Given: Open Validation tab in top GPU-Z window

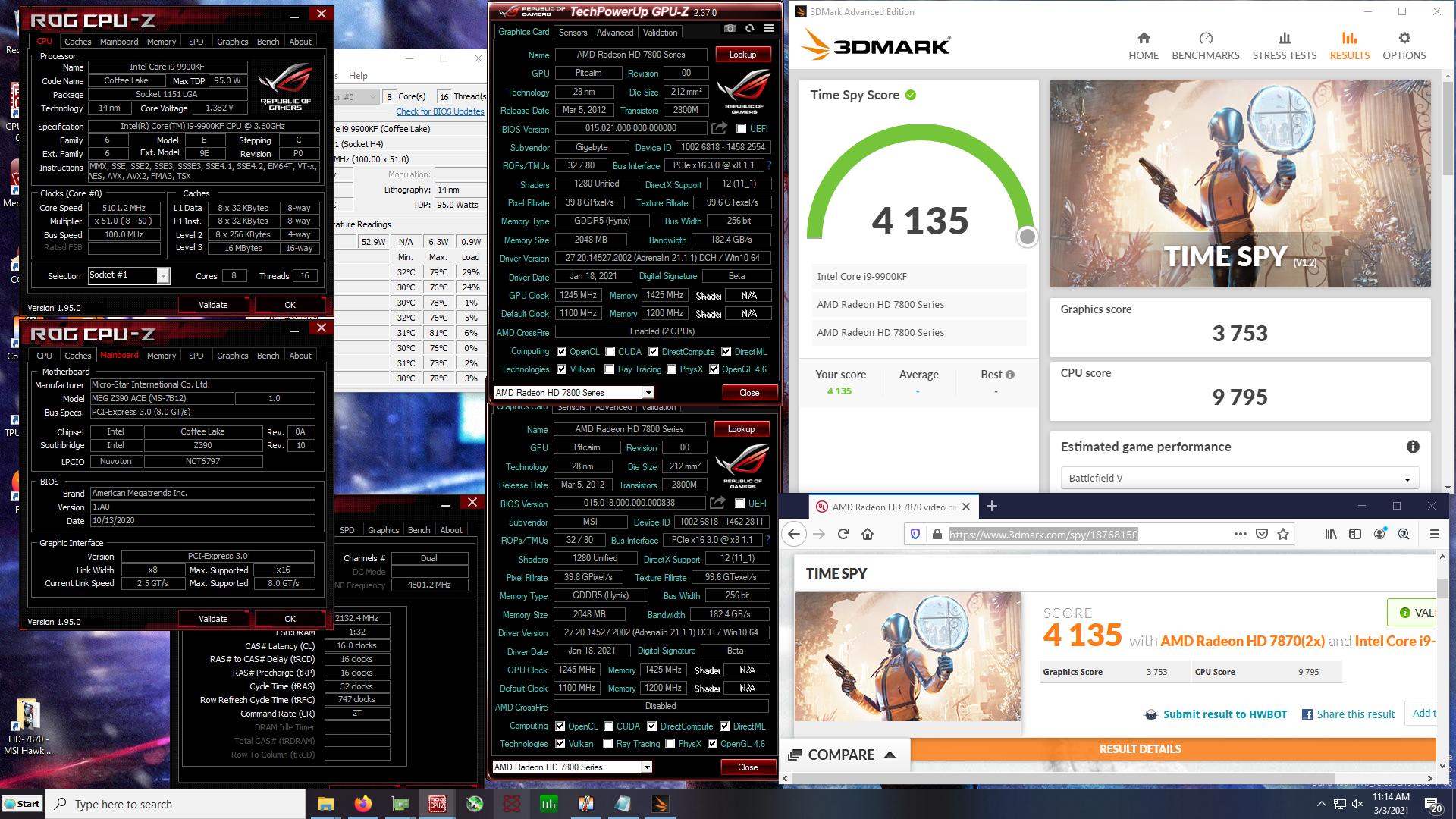Looking at the screenshot, I should coord(660,33).
